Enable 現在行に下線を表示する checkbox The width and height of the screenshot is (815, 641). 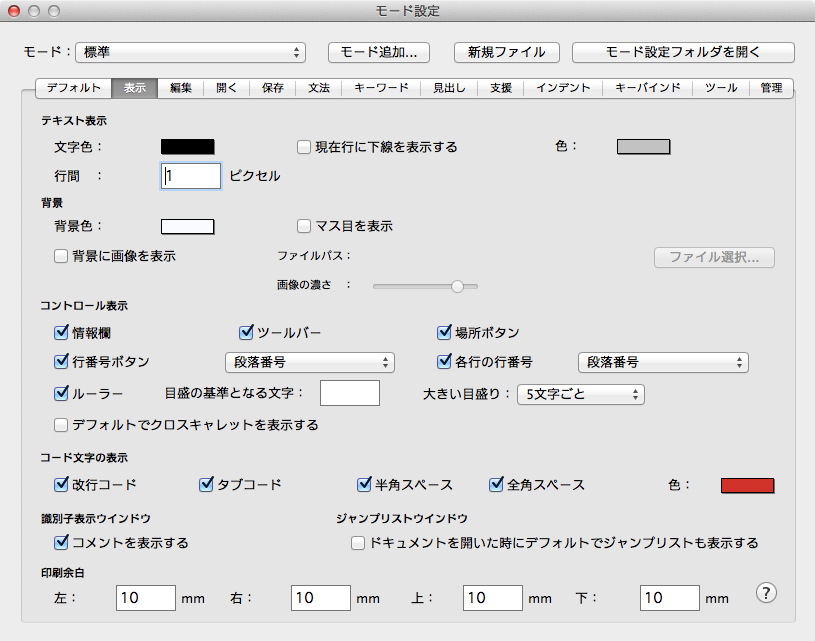(x=306, y=147)
